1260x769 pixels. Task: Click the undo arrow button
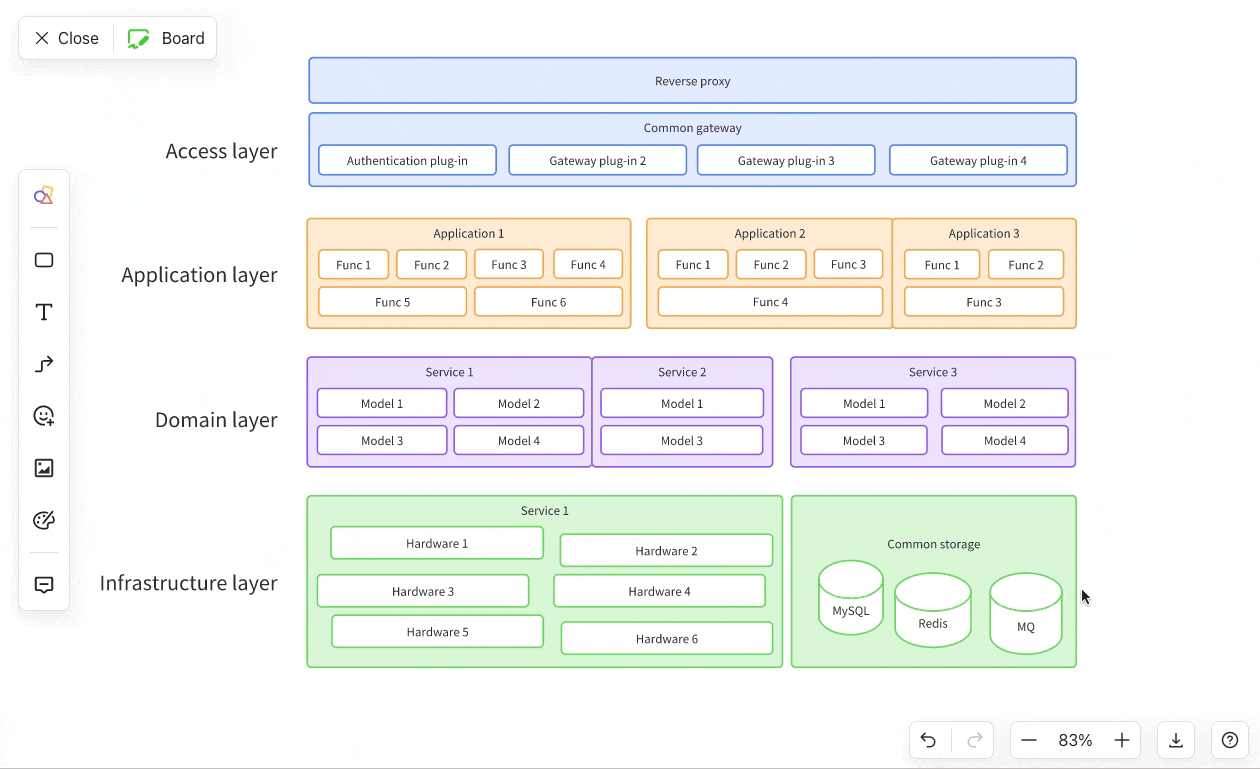928,740
